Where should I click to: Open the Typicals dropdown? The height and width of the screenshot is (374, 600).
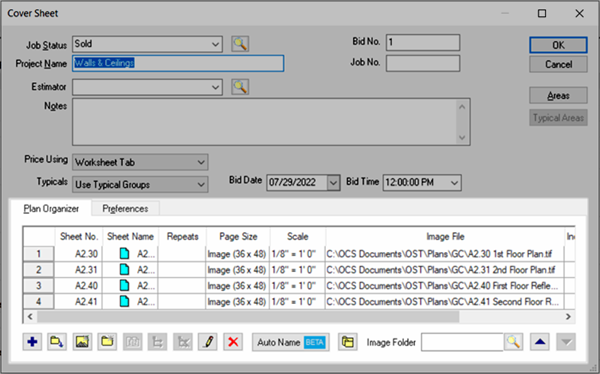(201, 185)
